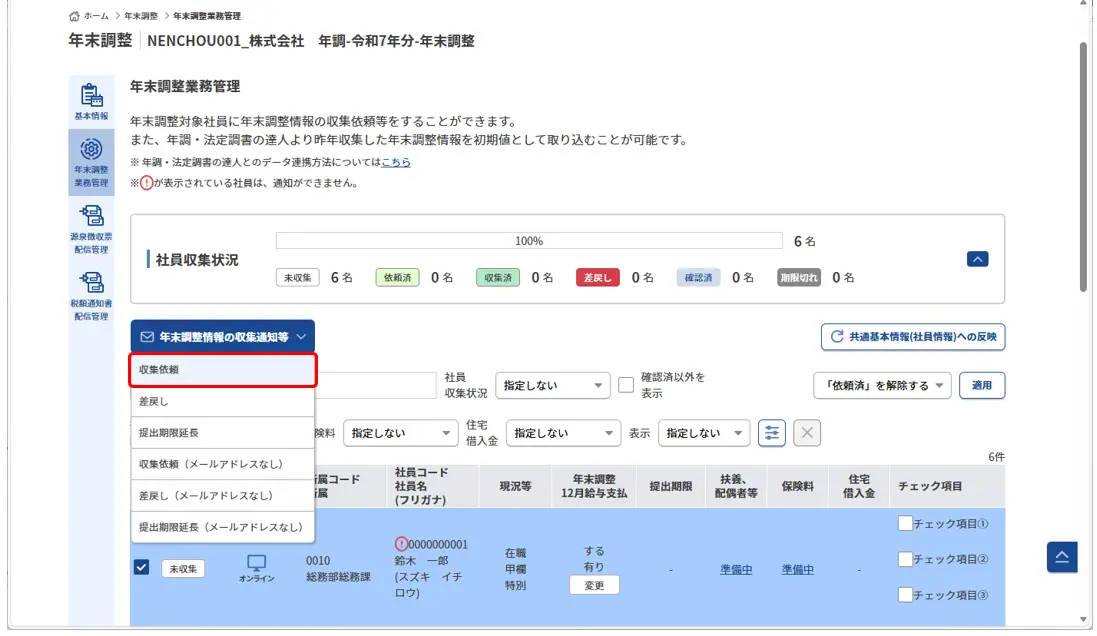
Task: Click the 変更 button in 年末調整 column
Action: [x=594, y=585]
